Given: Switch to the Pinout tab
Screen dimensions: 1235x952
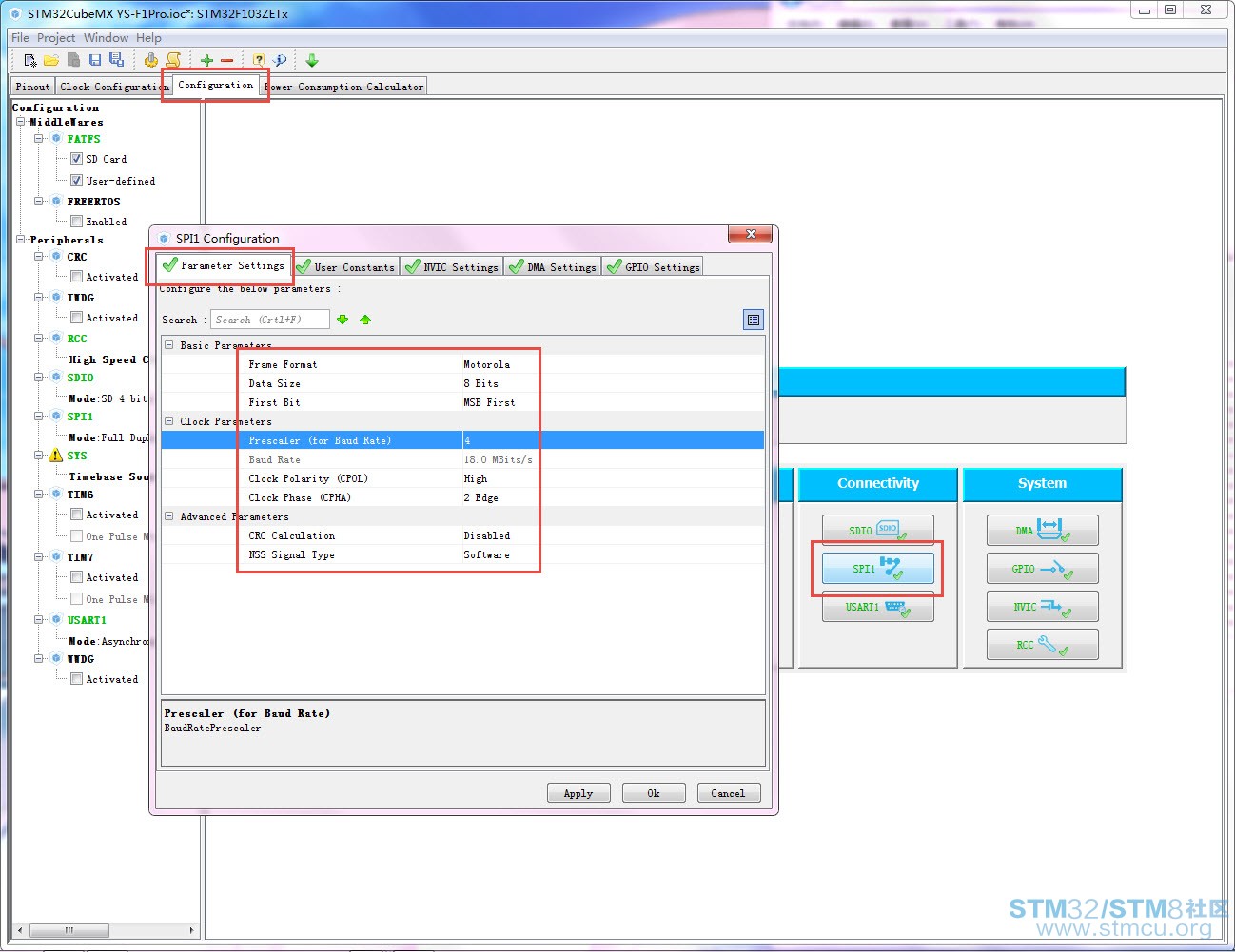Looking at the screenshot, I should coord(32,87).
